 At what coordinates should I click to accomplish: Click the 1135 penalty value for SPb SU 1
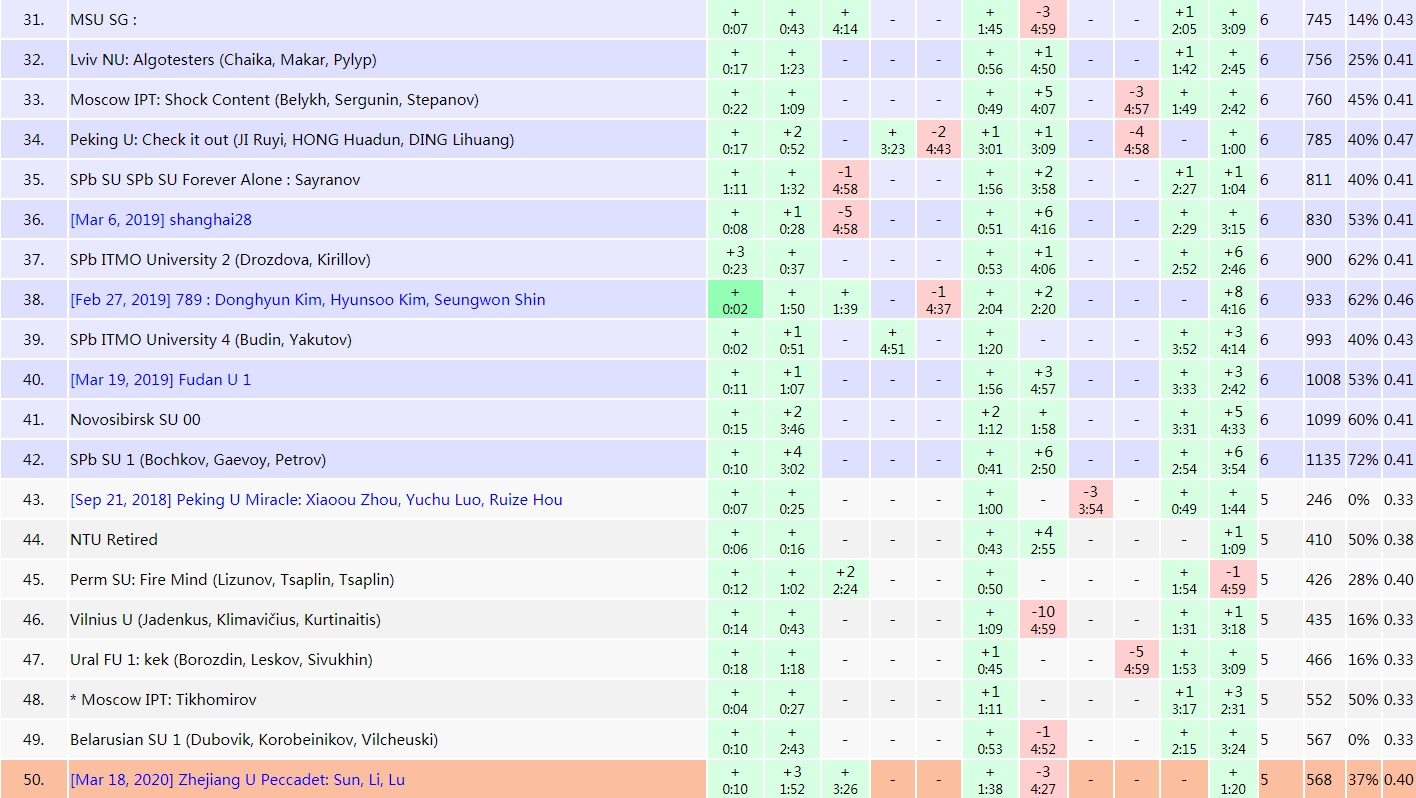pos(1320,460)
